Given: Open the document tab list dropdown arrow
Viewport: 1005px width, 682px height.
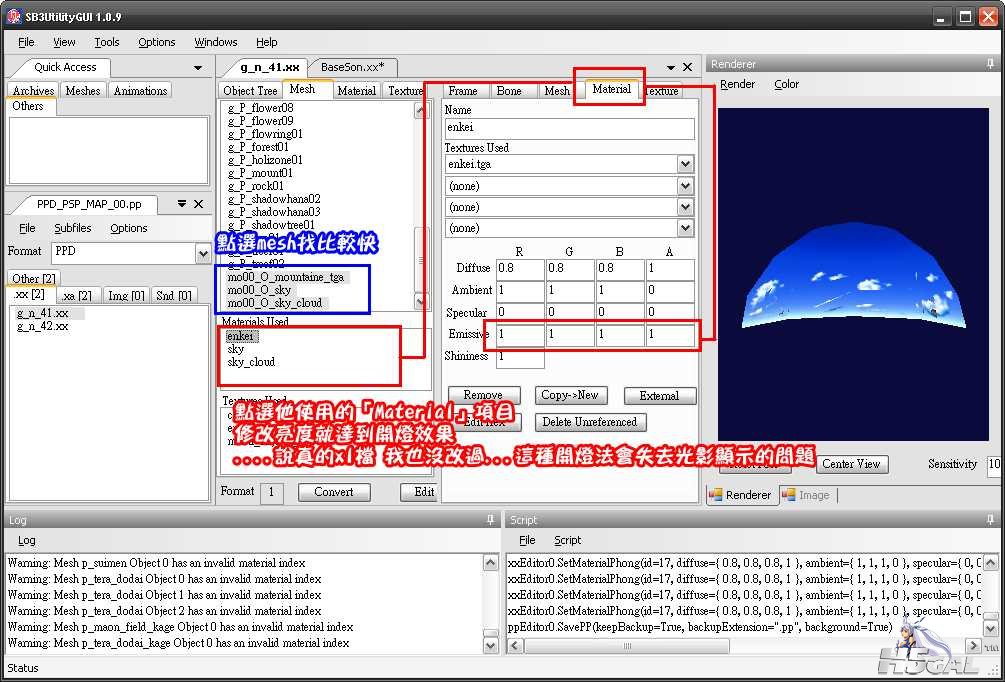Looking at the screenshot, I should point(670,67).
